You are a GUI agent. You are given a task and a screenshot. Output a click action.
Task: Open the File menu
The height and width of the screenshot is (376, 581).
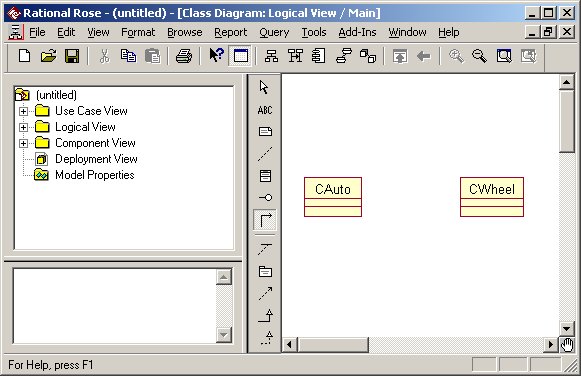[x=37, y=32]
